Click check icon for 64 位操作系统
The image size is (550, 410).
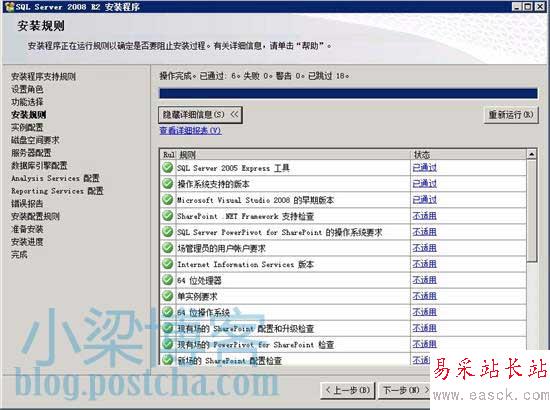pos(168,312)
